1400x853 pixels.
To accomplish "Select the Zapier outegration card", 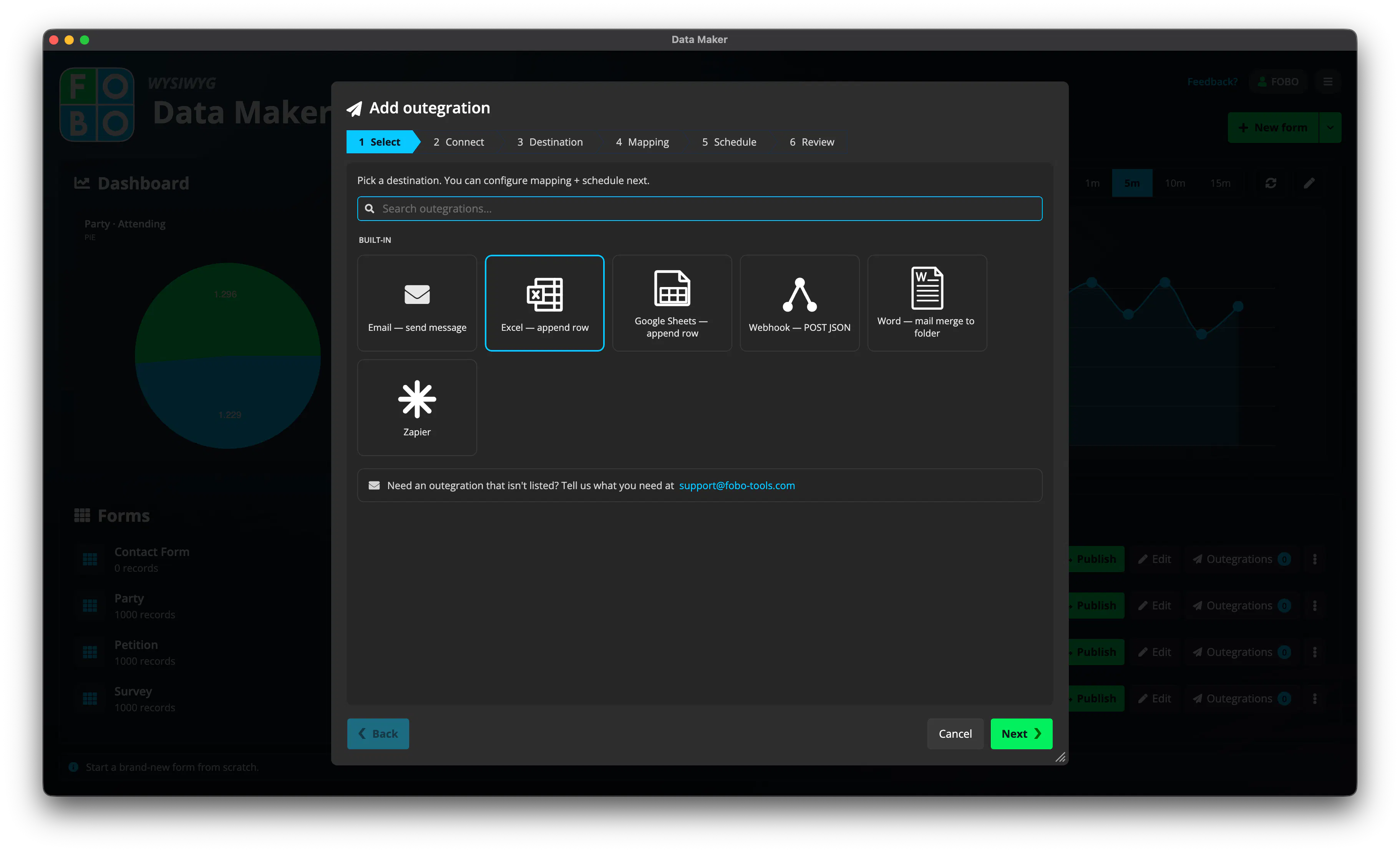I will 416,407.
